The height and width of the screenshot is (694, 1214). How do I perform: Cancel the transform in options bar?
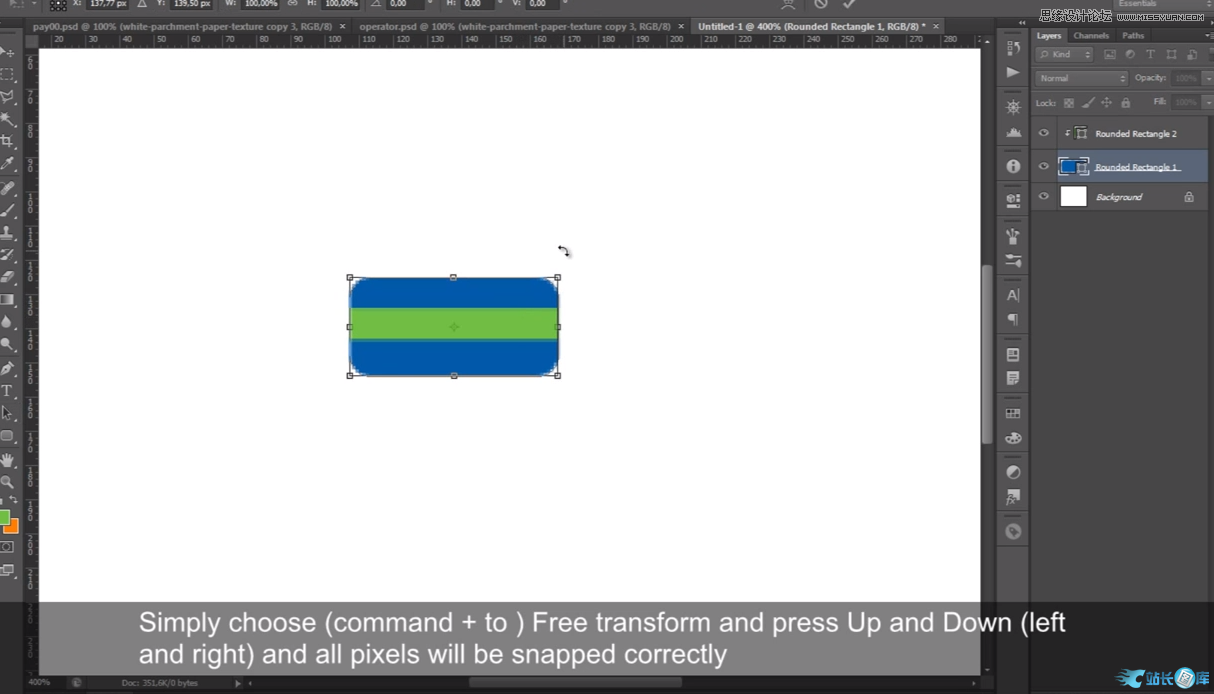click(820, 4)
